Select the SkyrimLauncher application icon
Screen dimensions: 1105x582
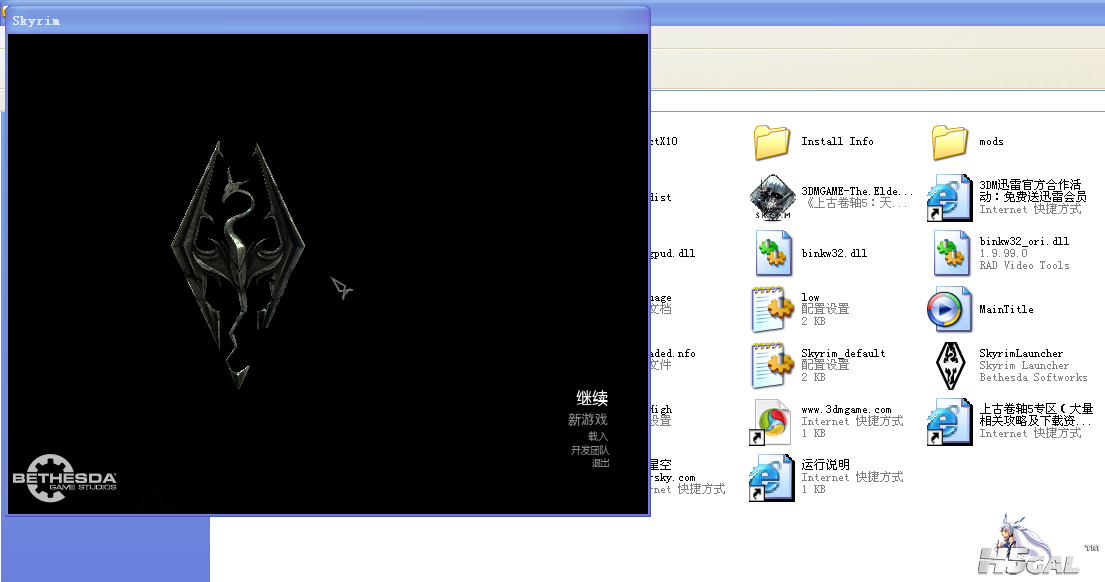click(x=950, y=365)
